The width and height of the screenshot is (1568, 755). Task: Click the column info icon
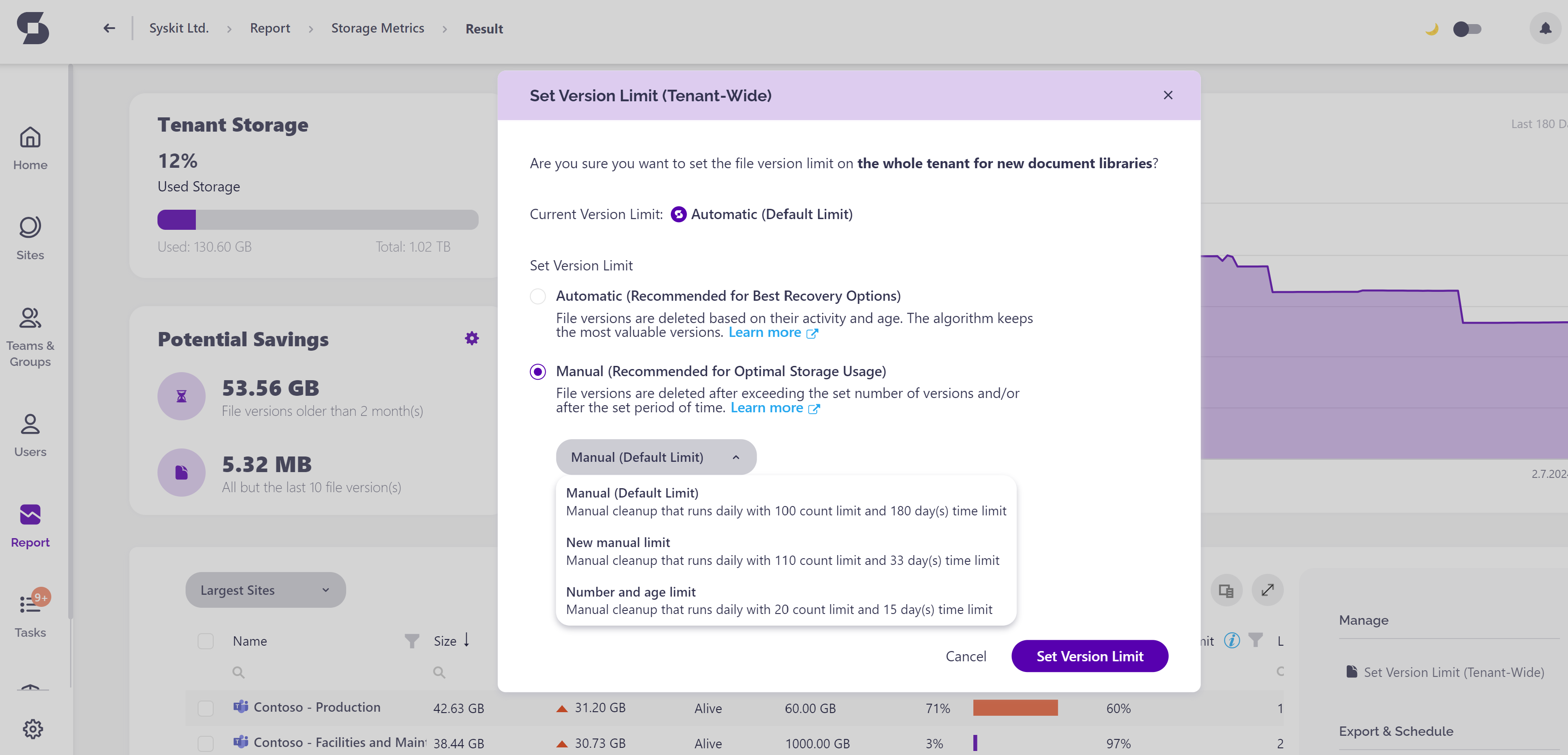tap(1232, 640)
